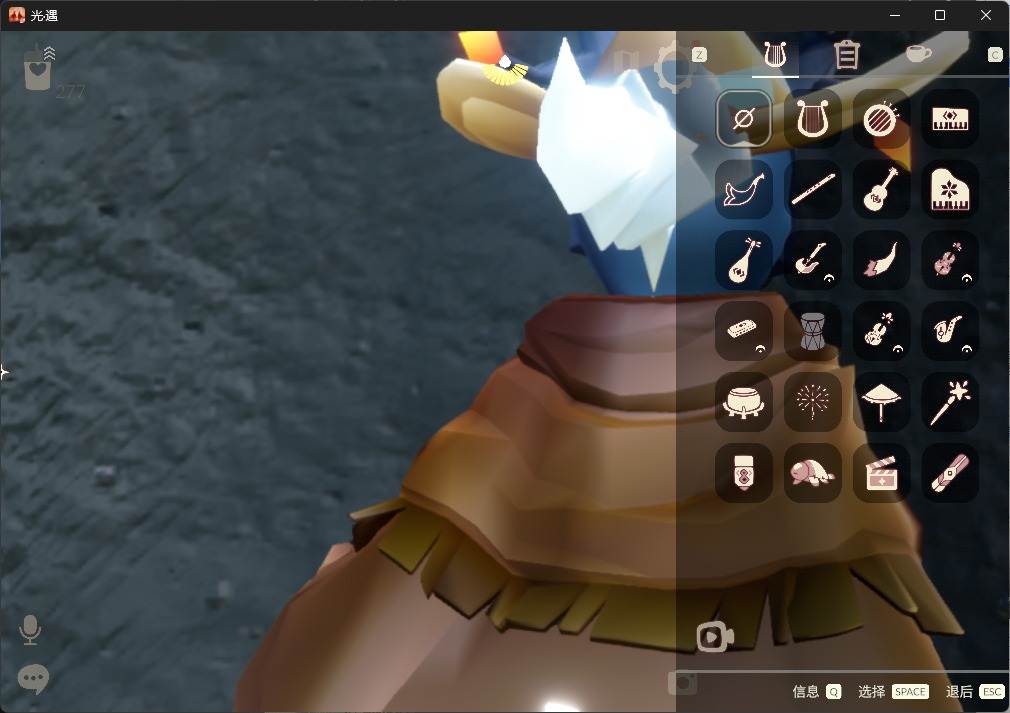Click the 光遇 app icon in title bar
The image size is (1010, 713).
(17, 15)
